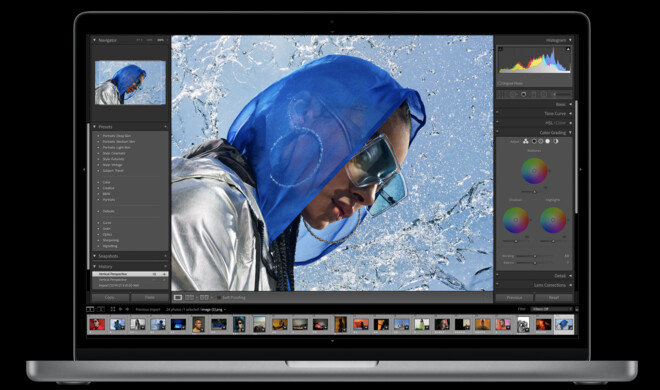Expand the Tone Curve panel
The height and width of the screenshot is (390, 660).
tap(570, 114)
